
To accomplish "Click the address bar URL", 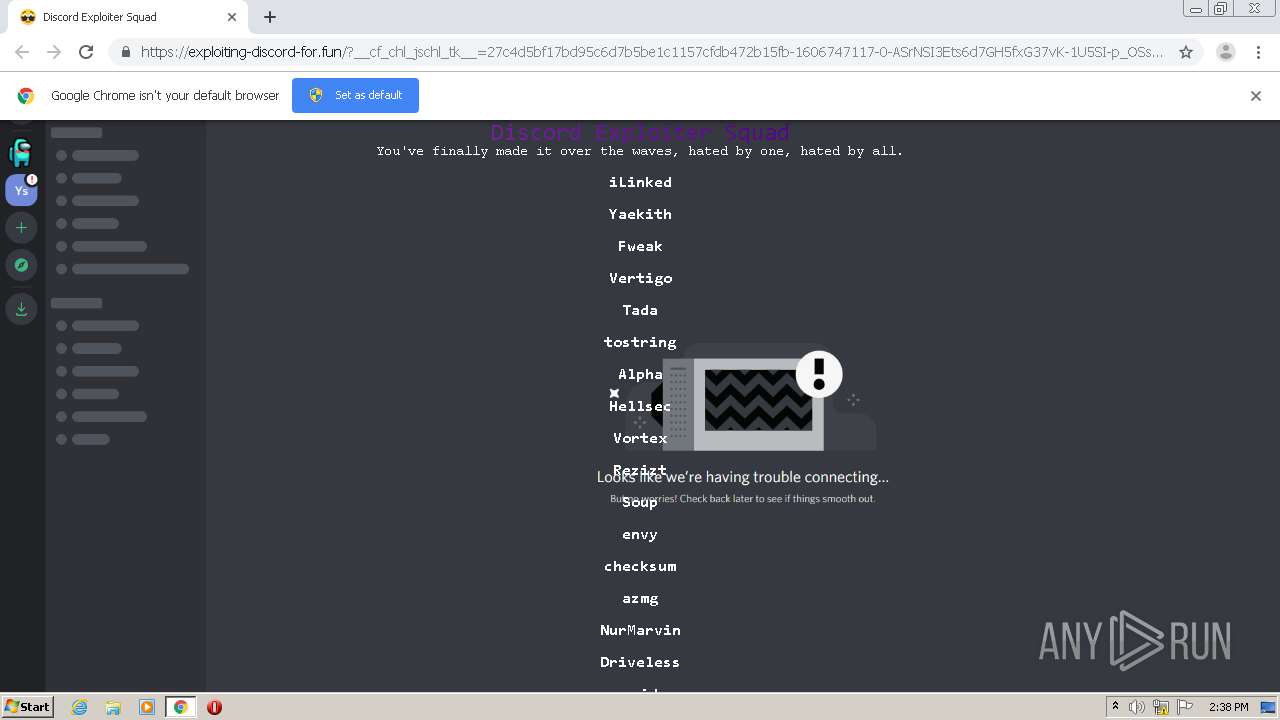I will tap(652, 52).
